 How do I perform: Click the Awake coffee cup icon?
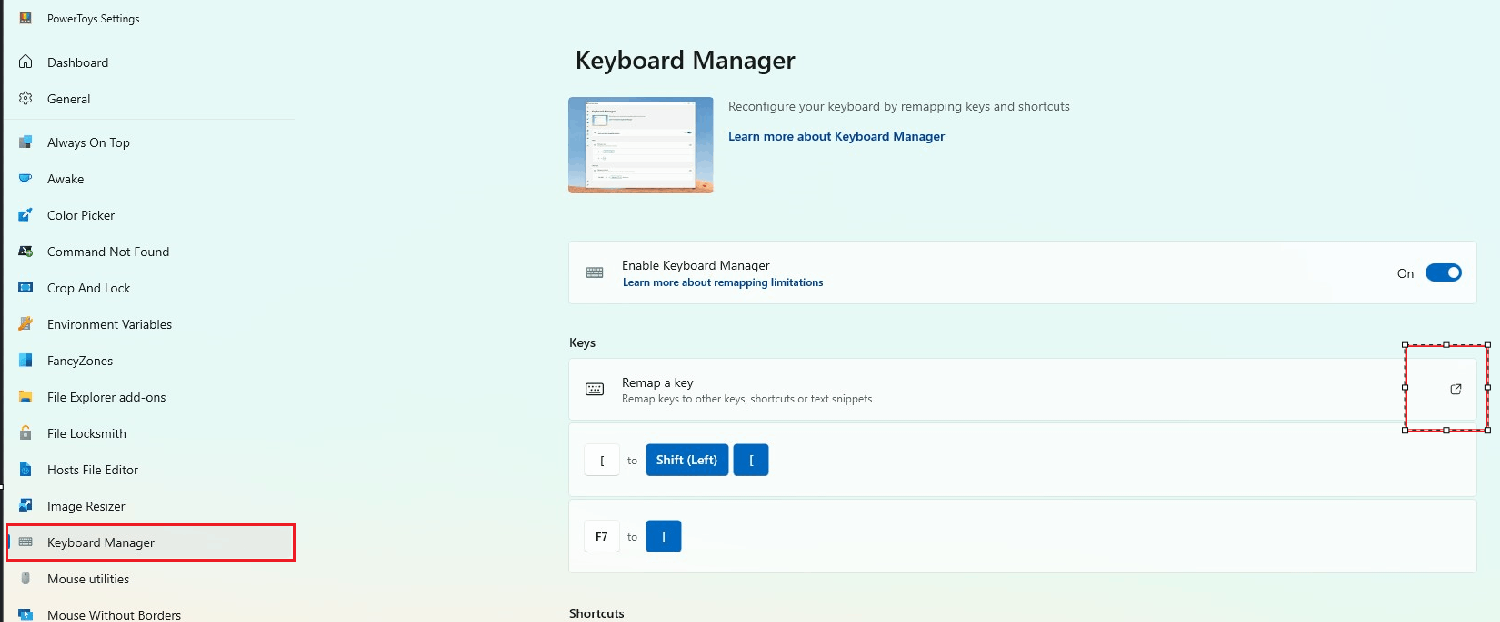coord(26,178)
